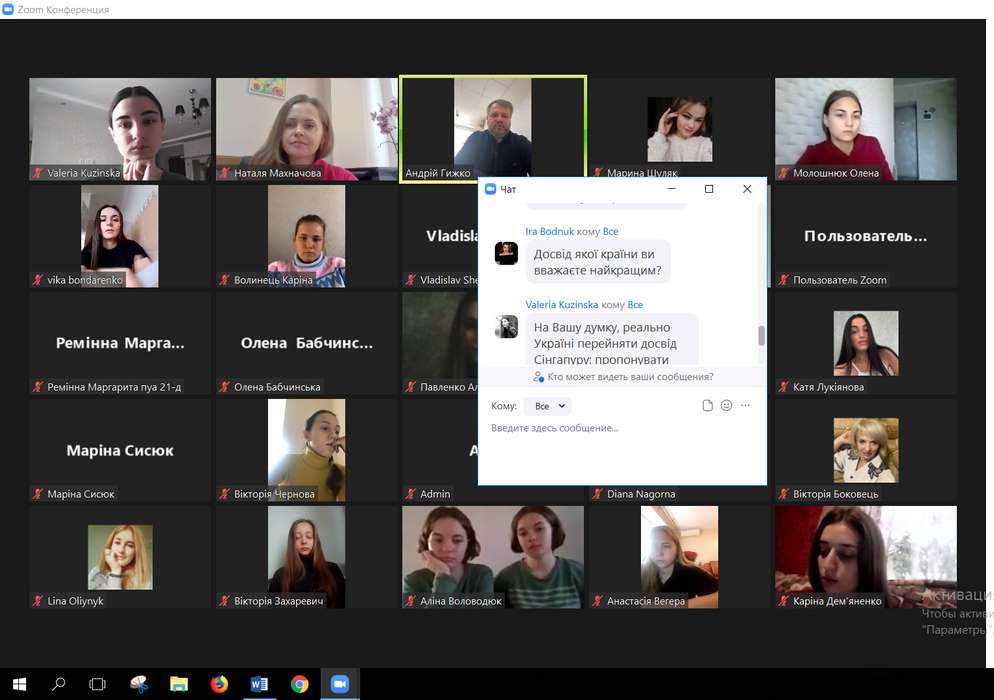
Task: Click the muted mic icon beside Lina Oliynyk
Action: pyautogui.click(x=38, y=601)
